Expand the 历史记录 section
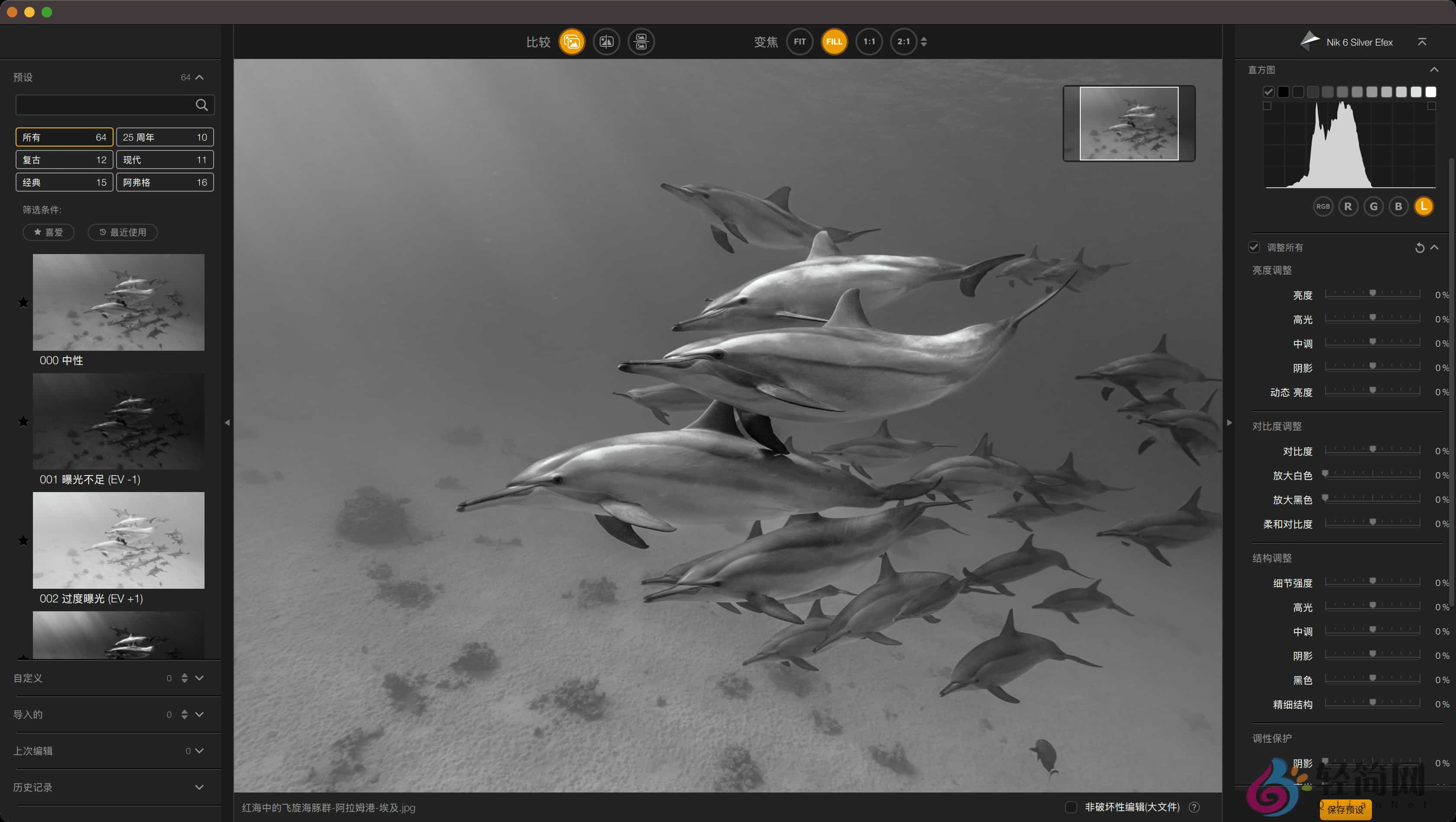1456x822 pixels. click(199, 787)
